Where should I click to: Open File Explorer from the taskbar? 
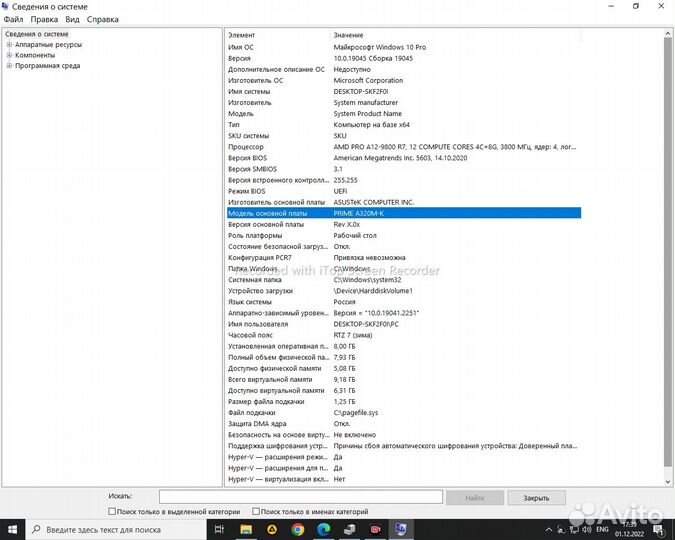click(246, 529)
